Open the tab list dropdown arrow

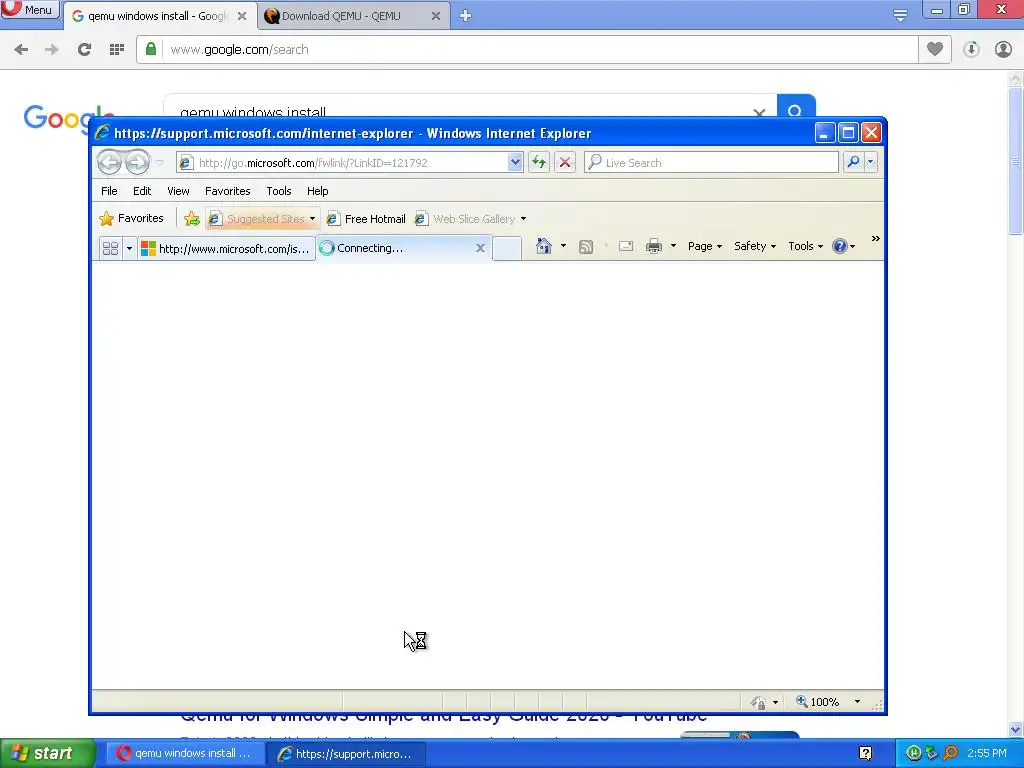click(x=129, y=248)
